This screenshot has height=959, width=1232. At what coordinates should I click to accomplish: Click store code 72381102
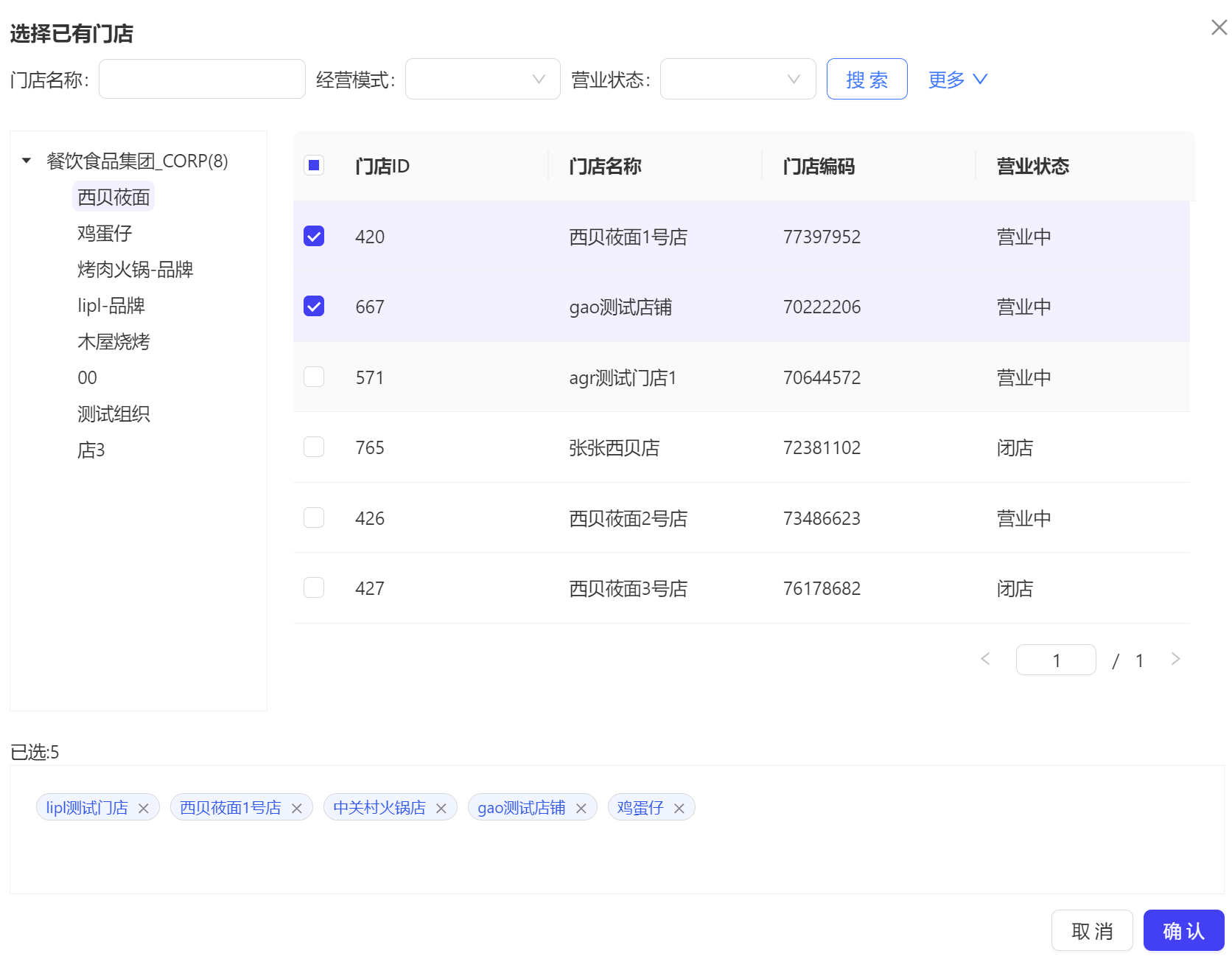coord(822,447)
